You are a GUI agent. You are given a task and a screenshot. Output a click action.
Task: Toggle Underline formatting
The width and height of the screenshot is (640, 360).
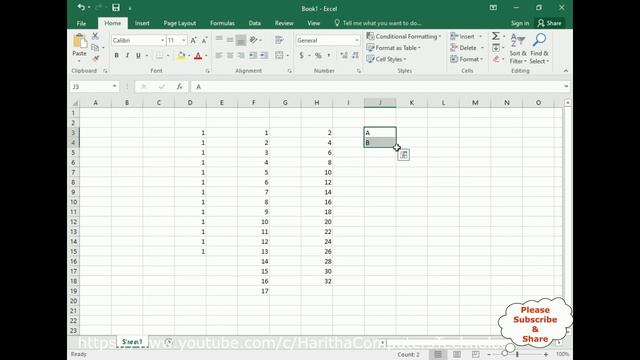coord(138,56)
